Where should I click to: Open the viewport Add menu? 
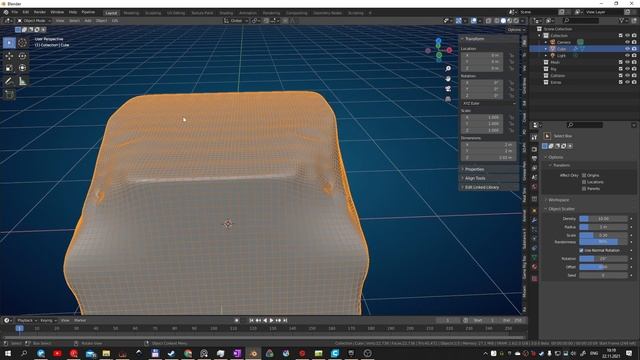coord(88,20)
